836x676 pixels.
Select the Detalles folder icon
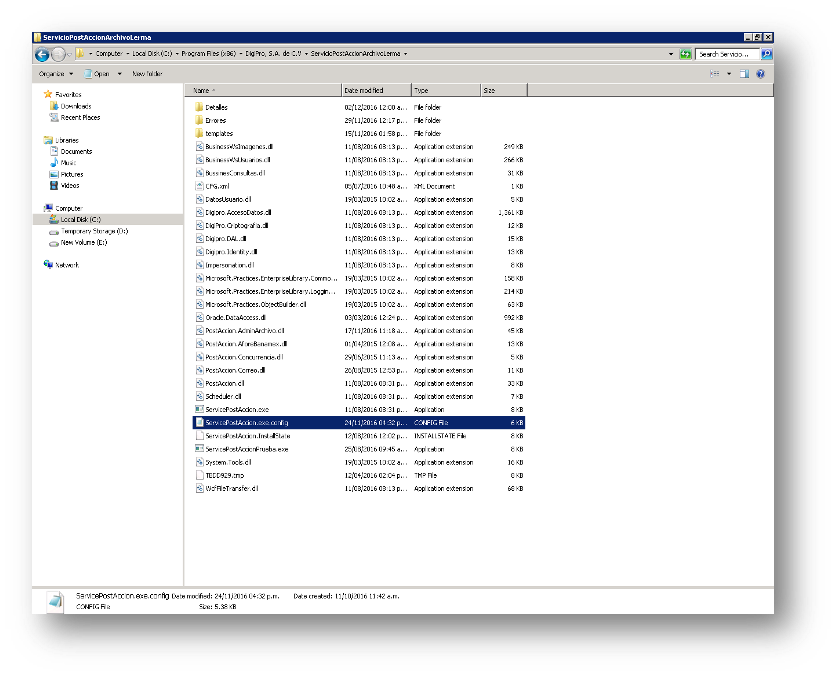(199, 107)
